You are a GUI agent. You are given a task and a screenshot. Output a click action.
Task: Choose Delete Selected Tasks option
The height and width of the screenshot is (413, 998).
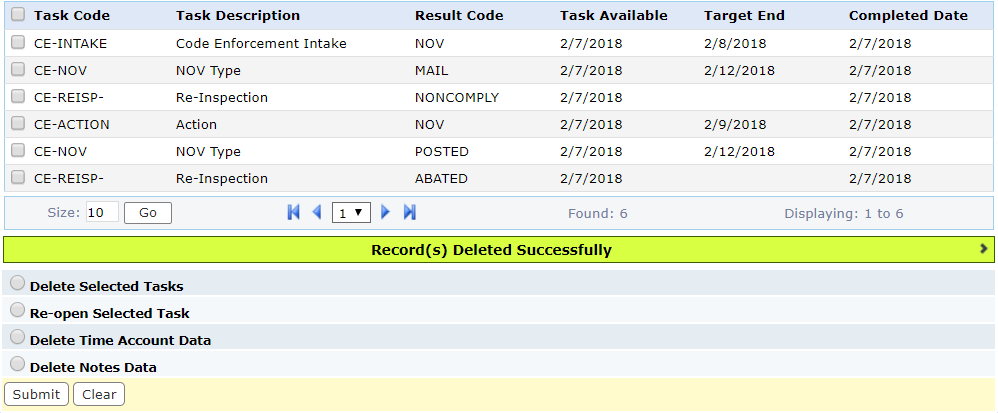coord(18,283)
